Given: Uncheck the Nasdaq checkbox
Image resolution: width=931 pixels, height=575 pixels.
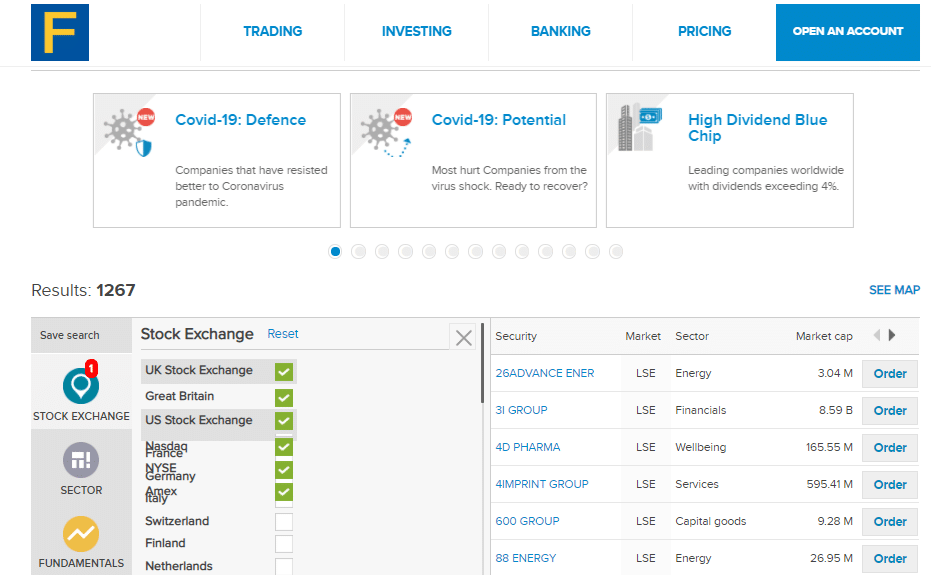Looking at the screenshot, I should coord(284,447).
